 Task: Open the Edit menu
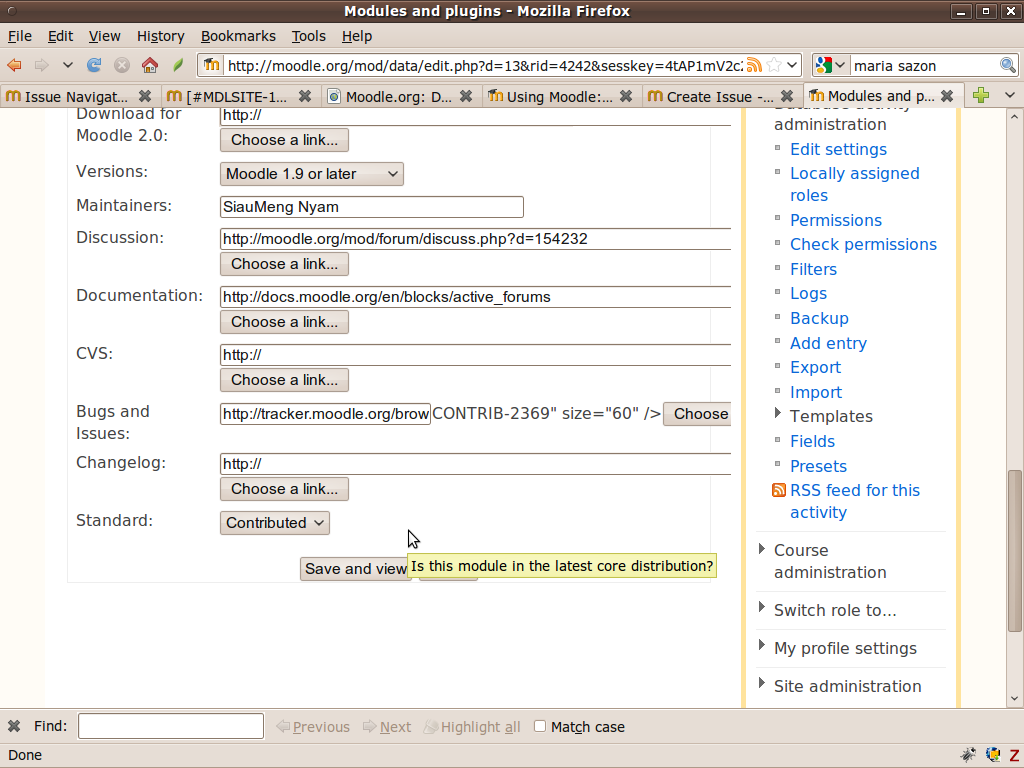pos(60,36)
